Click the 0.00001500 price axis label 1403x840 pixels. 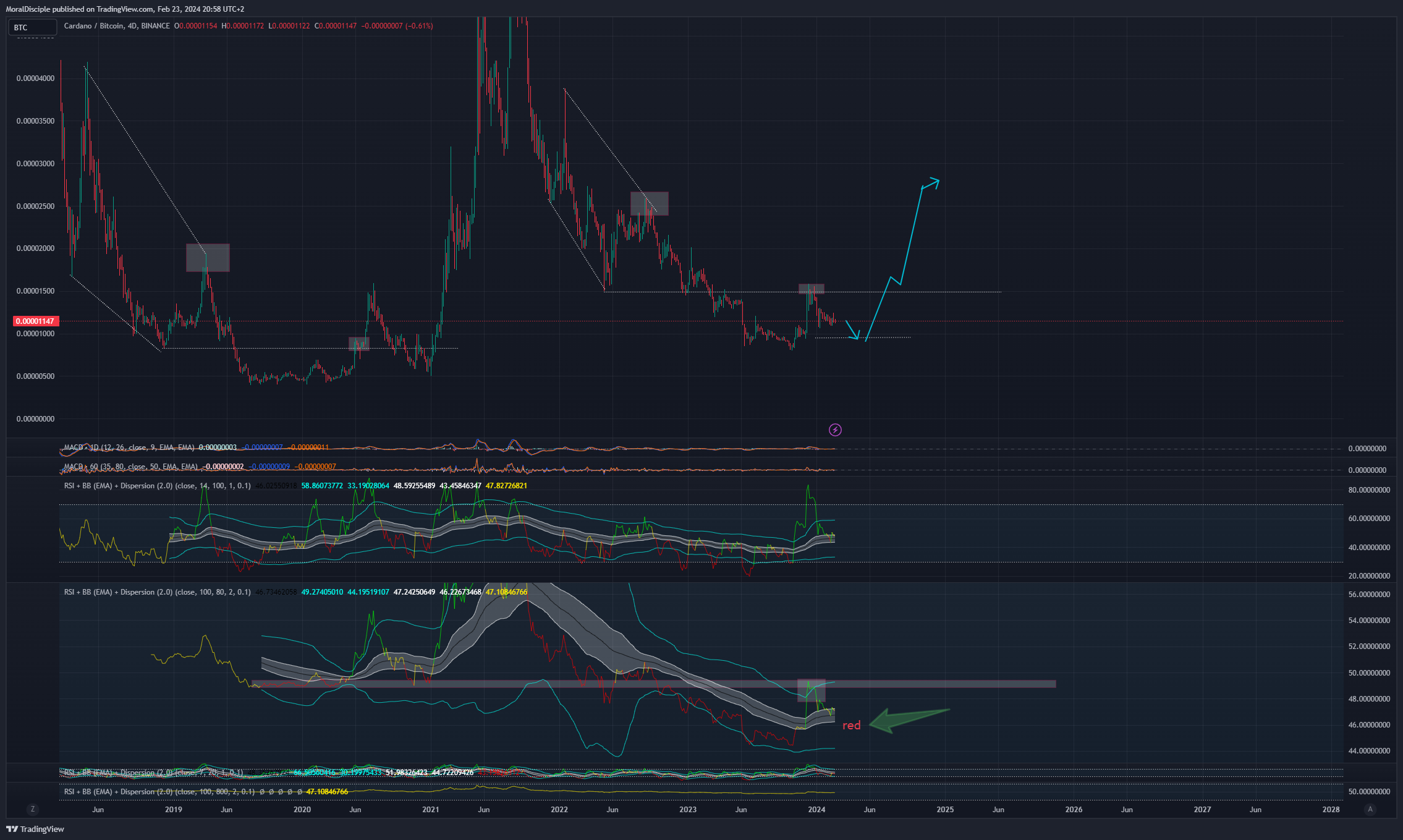point(36,291)
